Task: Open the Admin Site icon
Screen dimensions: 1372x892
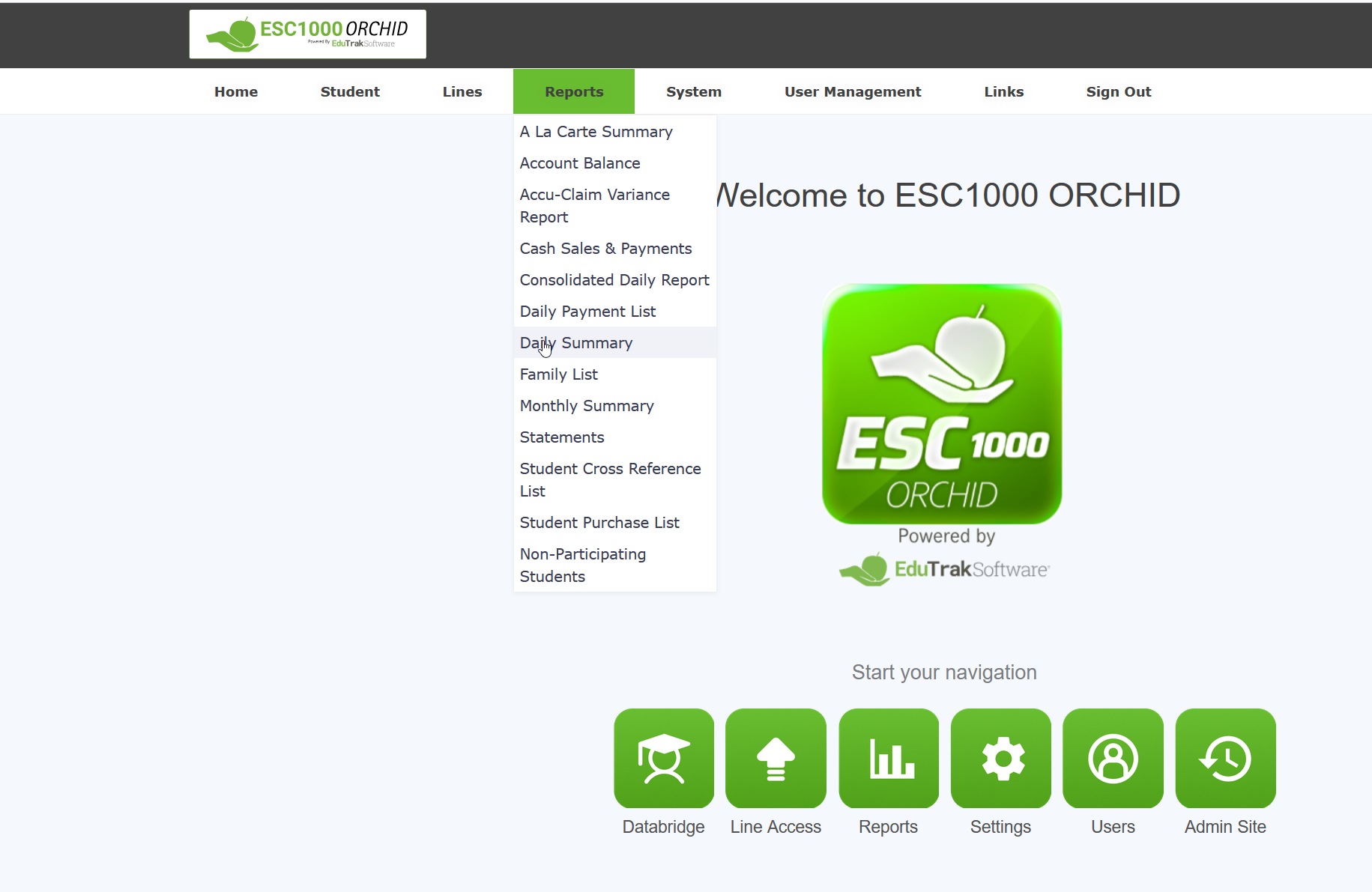Action: click(x=1224, y=758)
